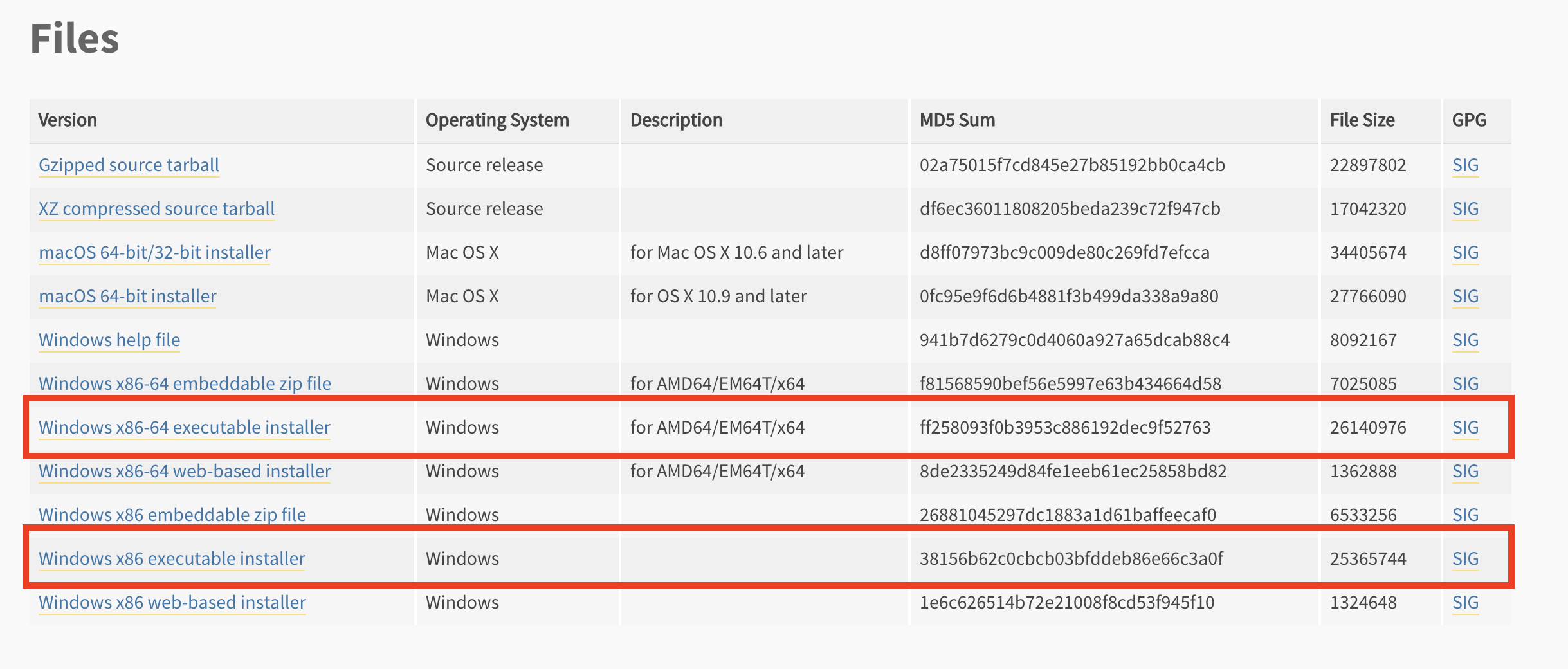Image resolution: width=1568 pixels, height=669 pixels.
Task: Click SIG link for Windows help file
Action: tap(1465, 340)
